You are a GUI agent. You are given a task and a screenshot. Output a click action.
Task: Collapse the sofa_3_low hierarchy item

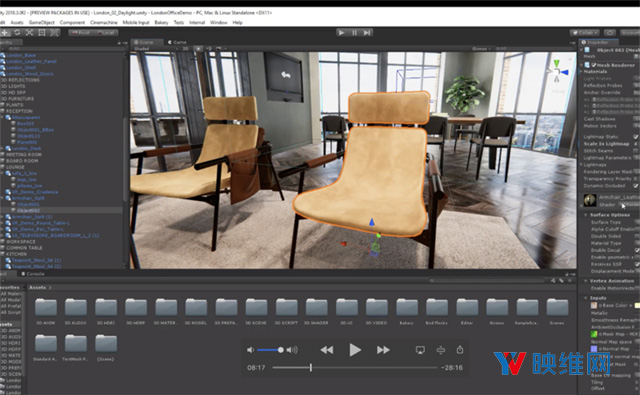[2, 173]
